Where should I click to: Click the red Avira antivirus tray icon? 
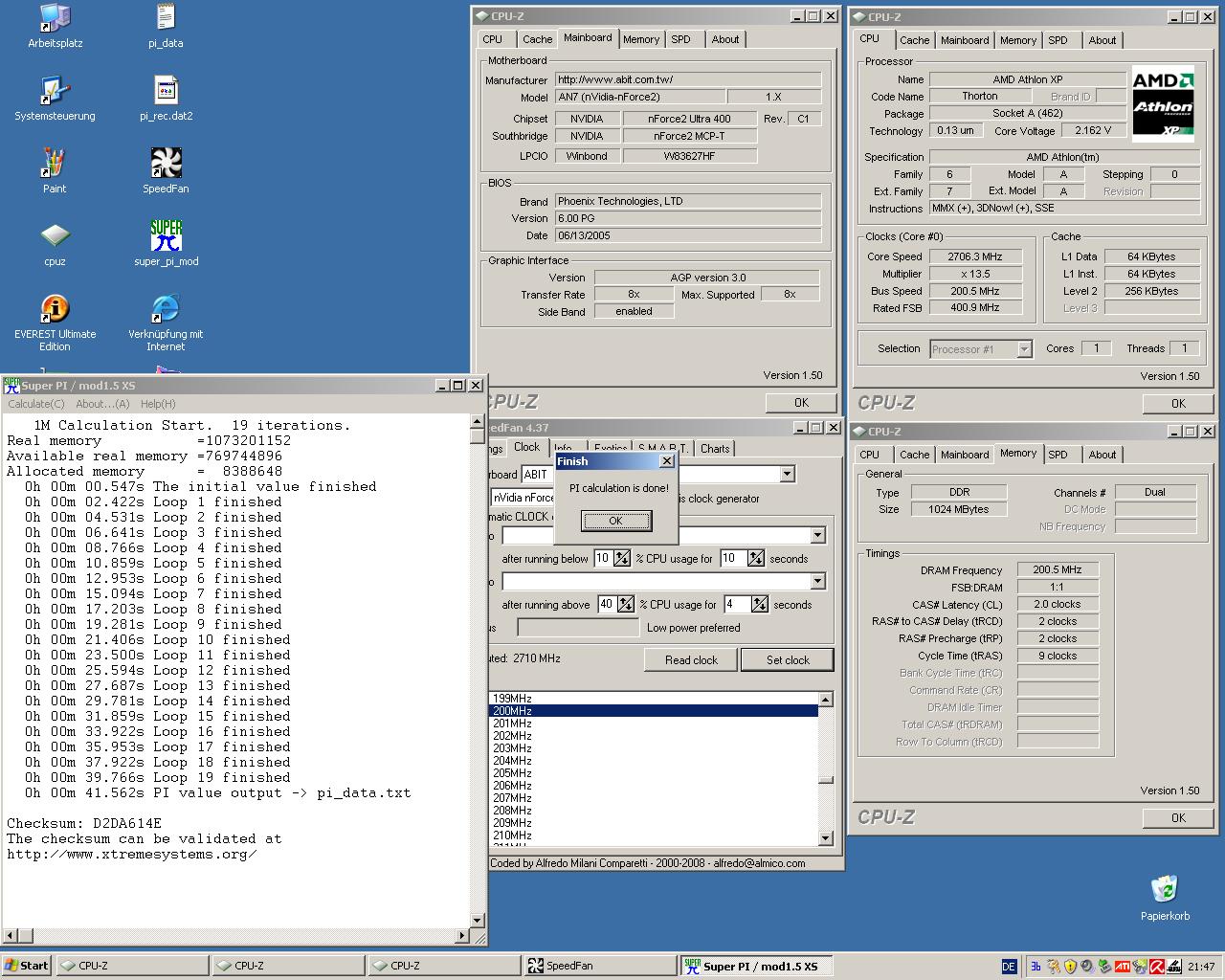1156,967
